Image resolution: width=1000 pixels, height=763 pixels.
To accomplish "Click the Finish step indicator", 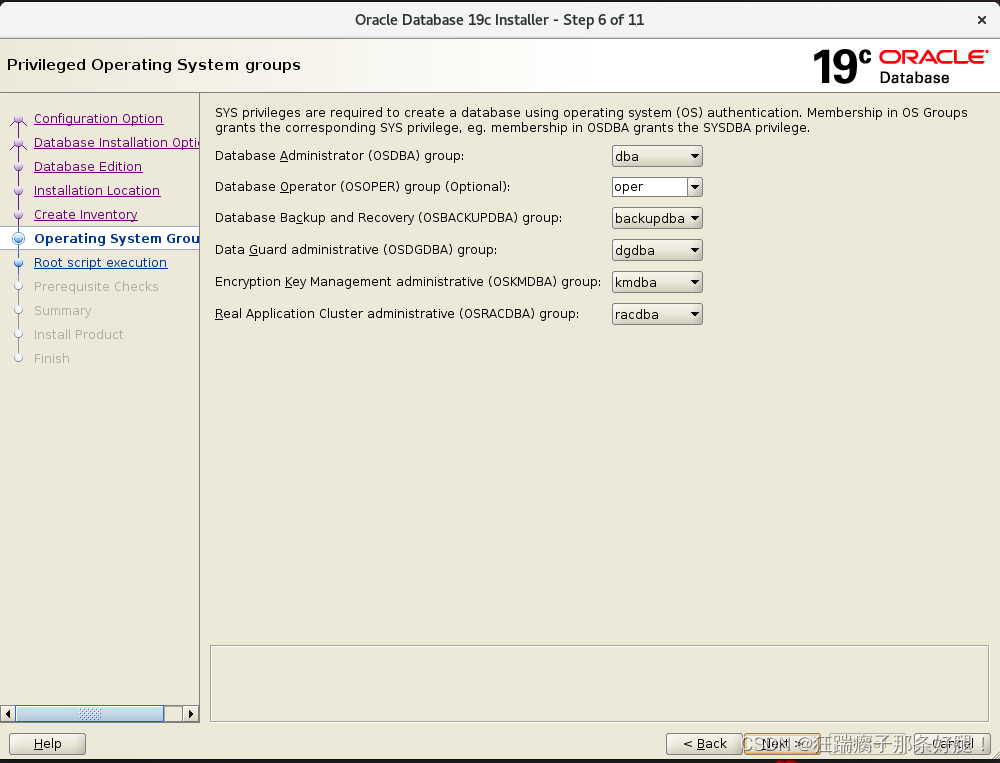I will tap(18, 358).
